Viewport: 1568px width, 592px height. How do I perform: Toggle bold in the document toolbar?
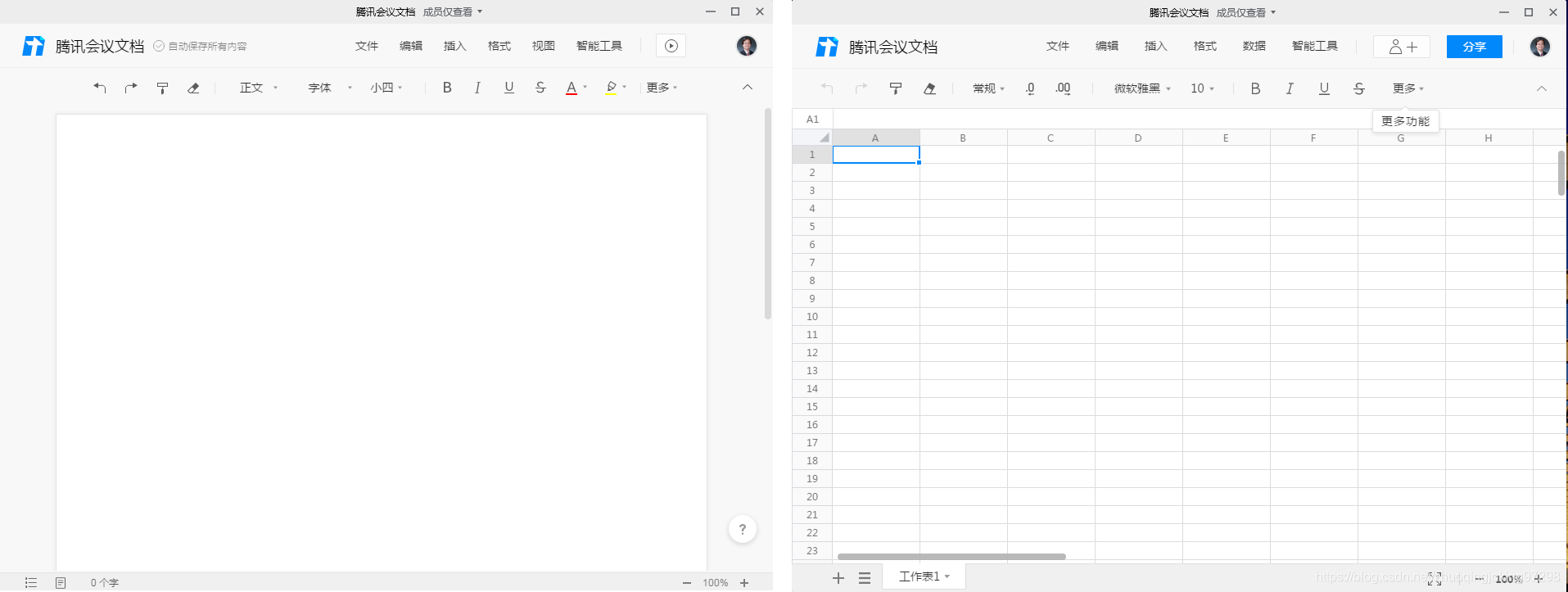[447, 88]
